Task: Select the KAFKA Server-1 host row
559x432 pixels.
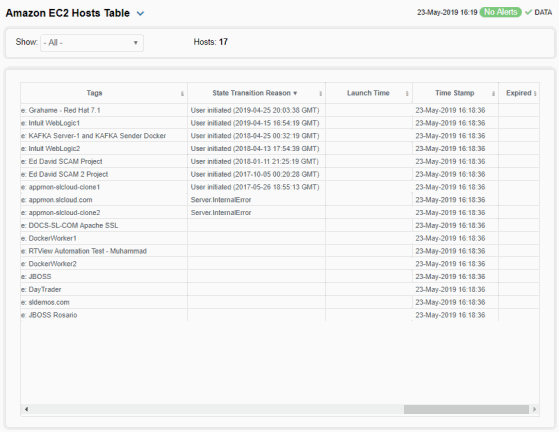Action: tap(280, 136)
